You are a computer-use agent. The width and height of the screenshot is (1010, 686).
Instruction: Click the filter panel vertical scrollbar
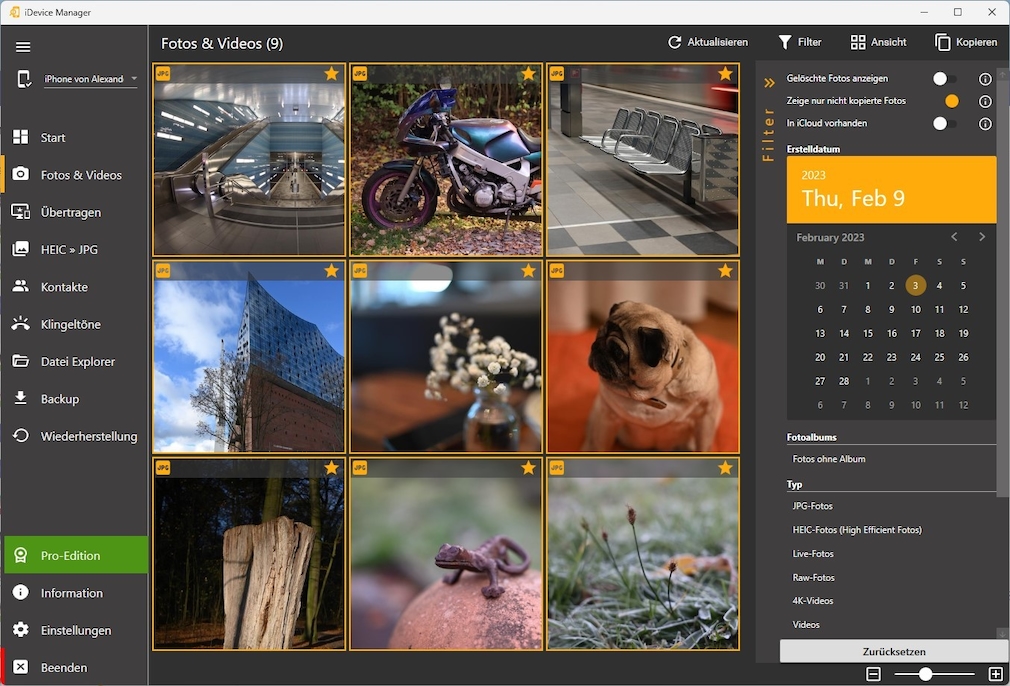1002,283
